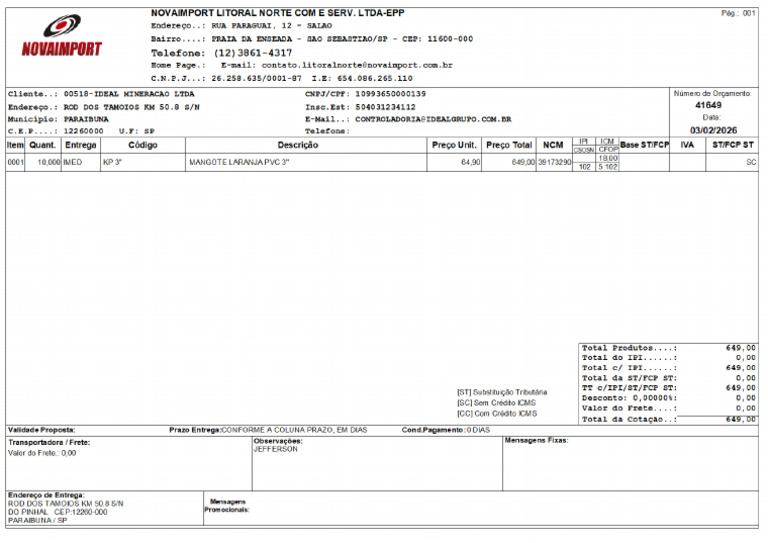Image resolution: width=768 pixels, height=543 pixels.
Task: Click the Código column header
Action: (x=143, y=145)
